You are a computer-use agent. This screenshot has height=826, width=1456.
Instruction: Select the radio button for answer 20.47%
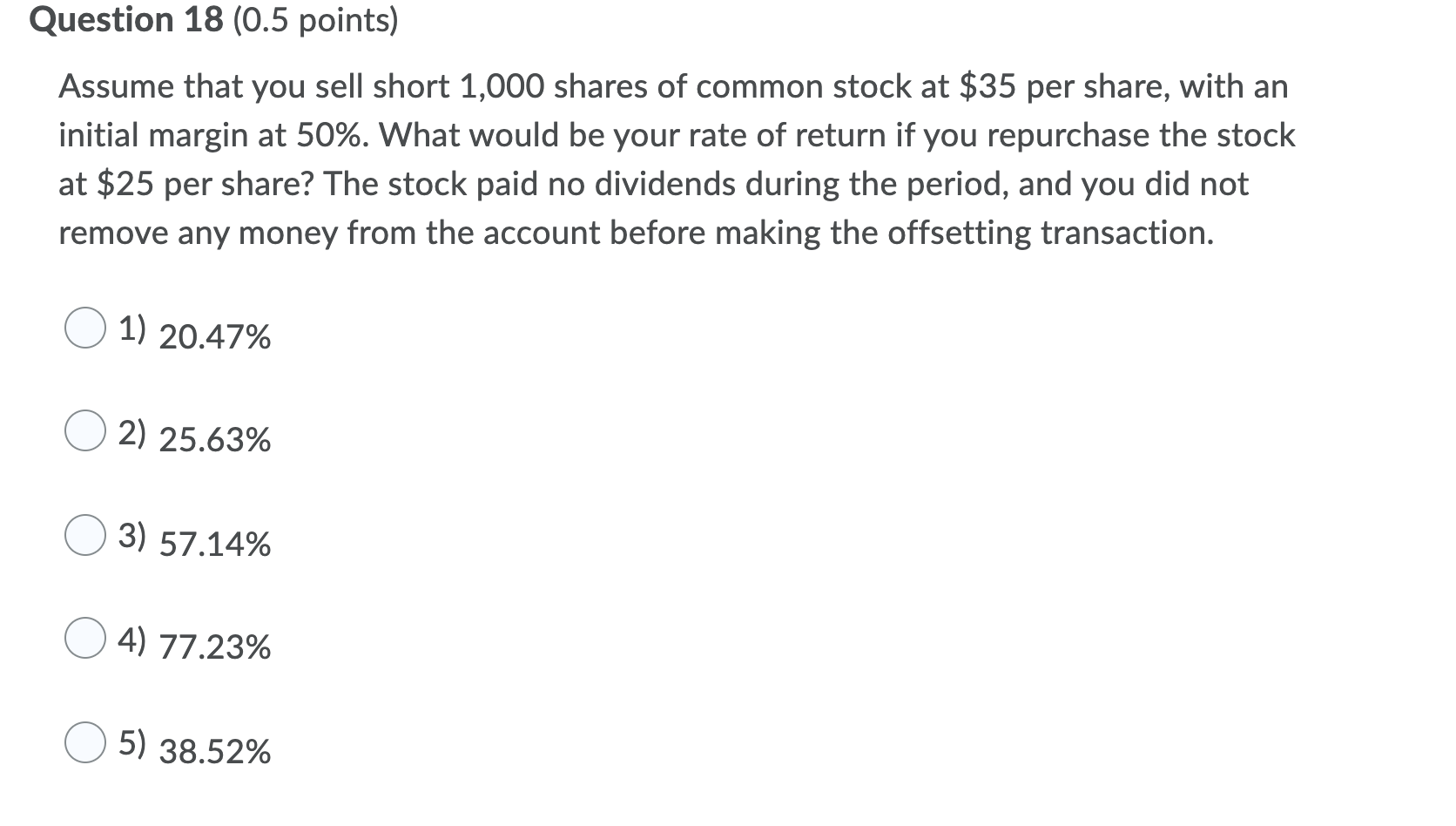tap(84, 328)
